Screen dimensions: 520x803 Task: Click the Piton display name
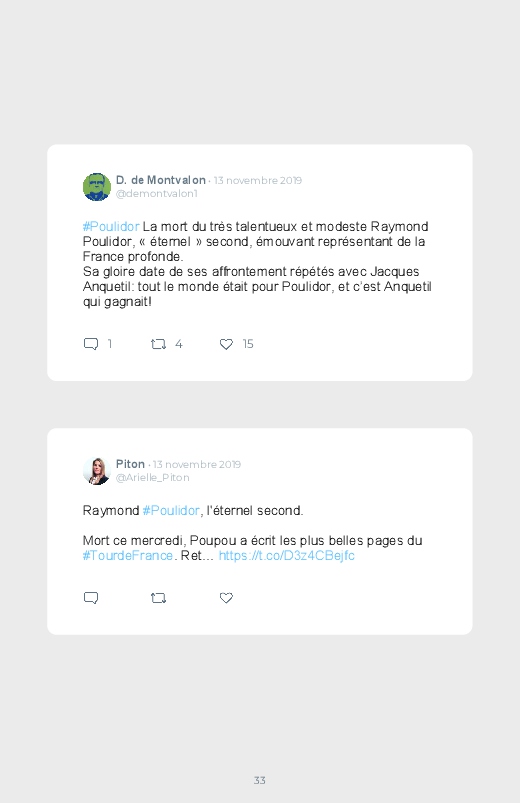[x=130, y=464]
